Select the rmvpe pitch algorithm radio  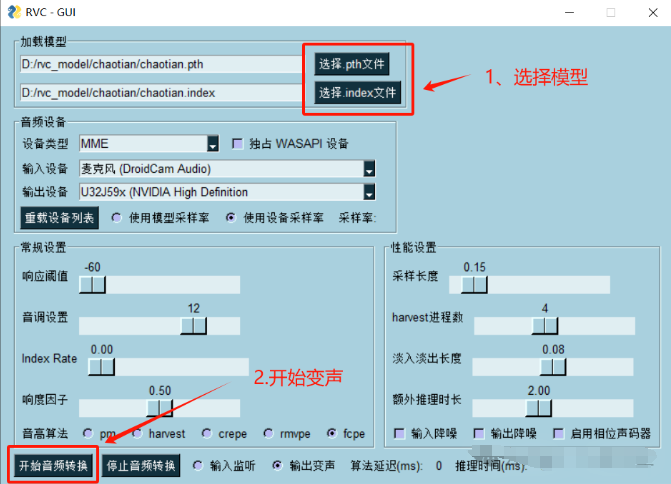(268, 434)
